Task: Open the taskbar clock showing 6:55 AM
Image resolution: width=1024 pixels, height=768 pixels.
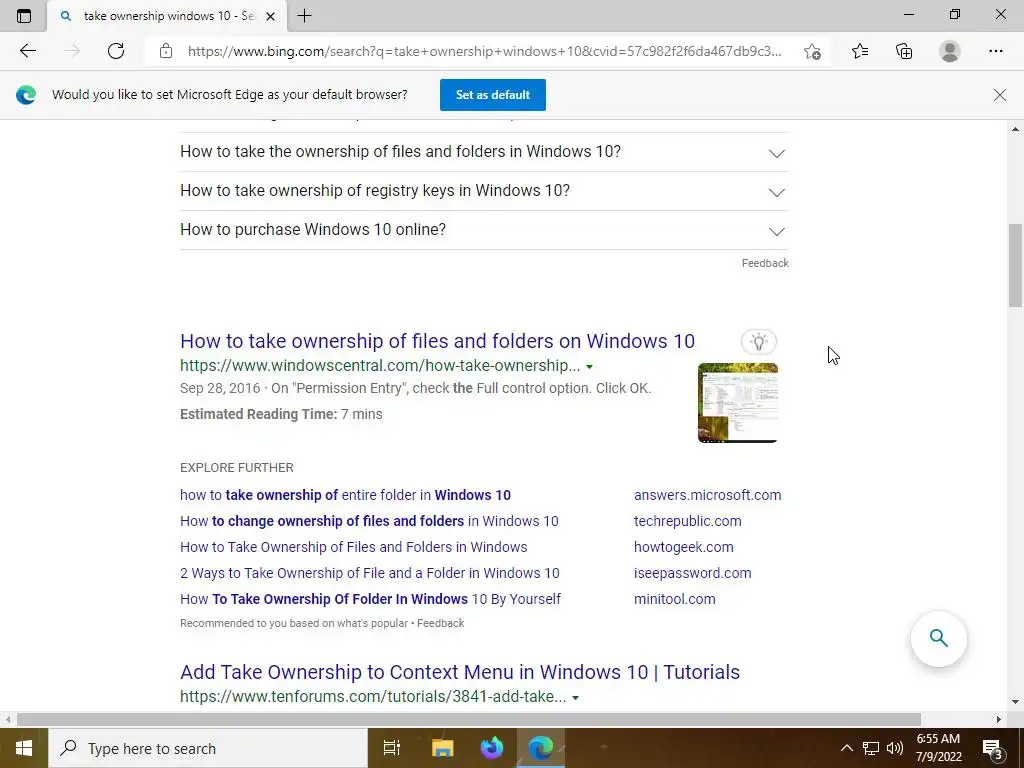Action: point(938,748)
